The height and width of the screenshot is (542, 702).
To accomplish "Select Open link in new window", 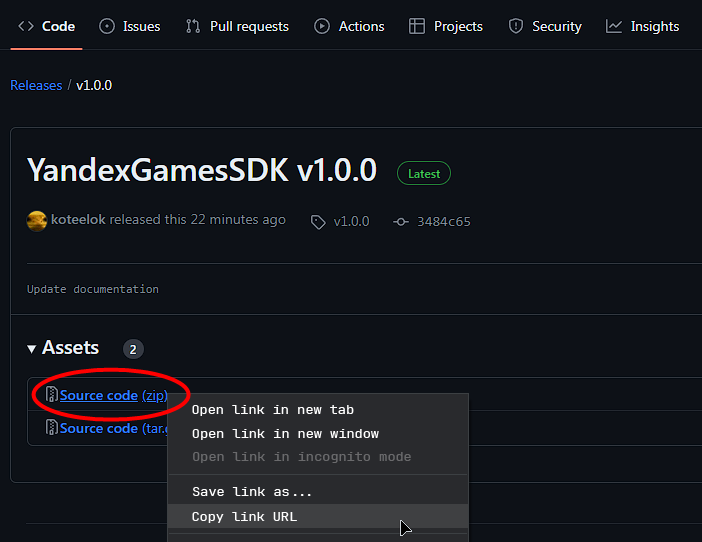I will pos(285,434).
